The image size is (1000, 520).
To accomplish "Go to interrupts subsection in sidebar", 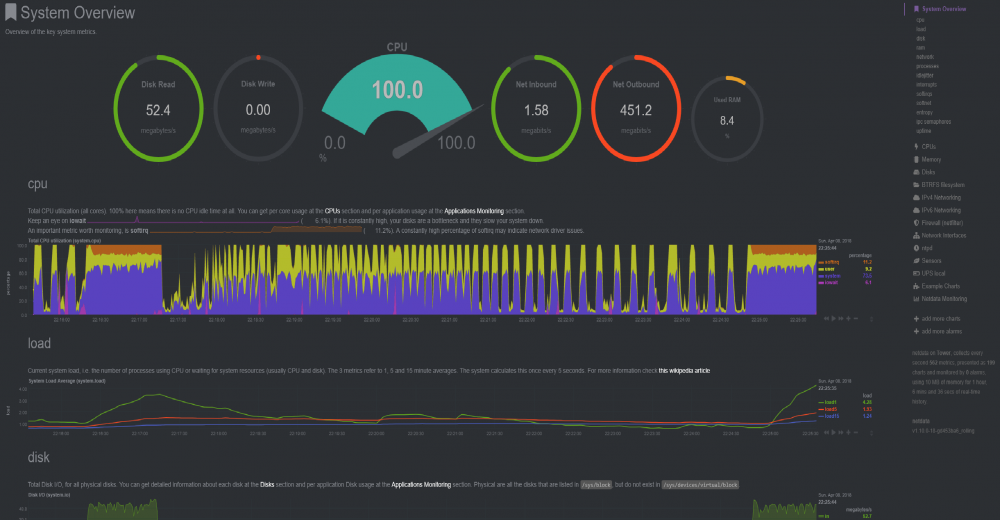I will coord(927,84).
